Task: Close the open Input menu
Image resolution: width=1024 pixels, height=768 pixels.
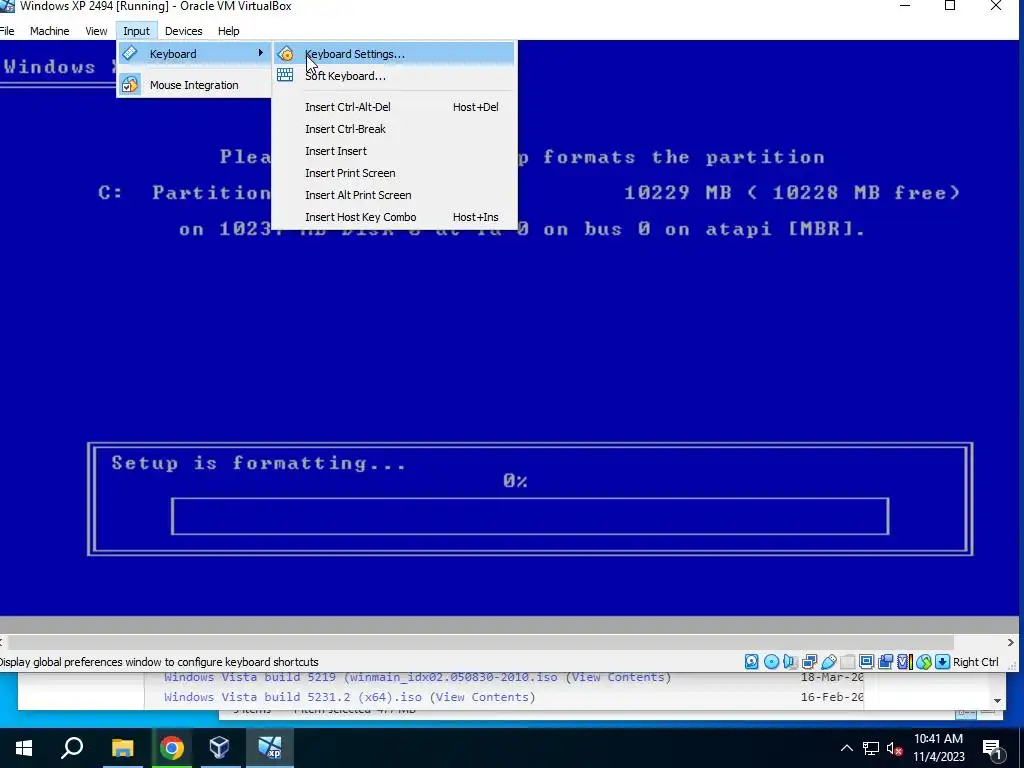Action: coord(136,31)
